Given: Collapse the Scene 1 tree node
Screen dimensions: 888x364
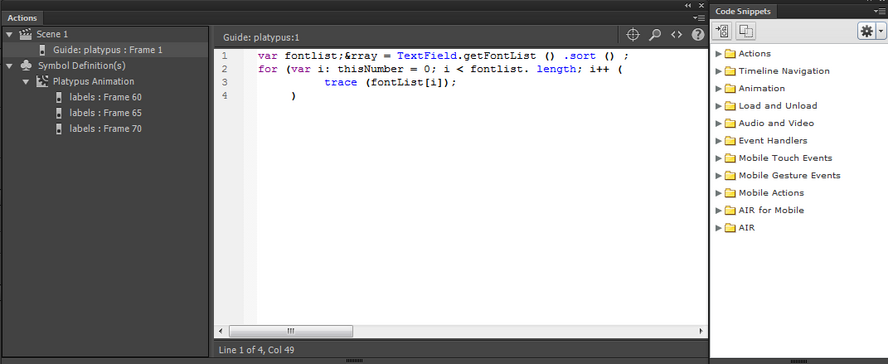Looking at the screenshot, I should click(x=9, y=35).
